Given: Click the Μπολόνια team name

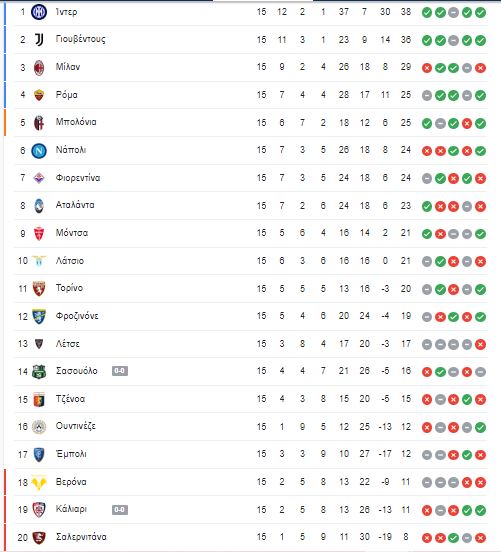Looking at the screenshot, I should coord(76,122).
